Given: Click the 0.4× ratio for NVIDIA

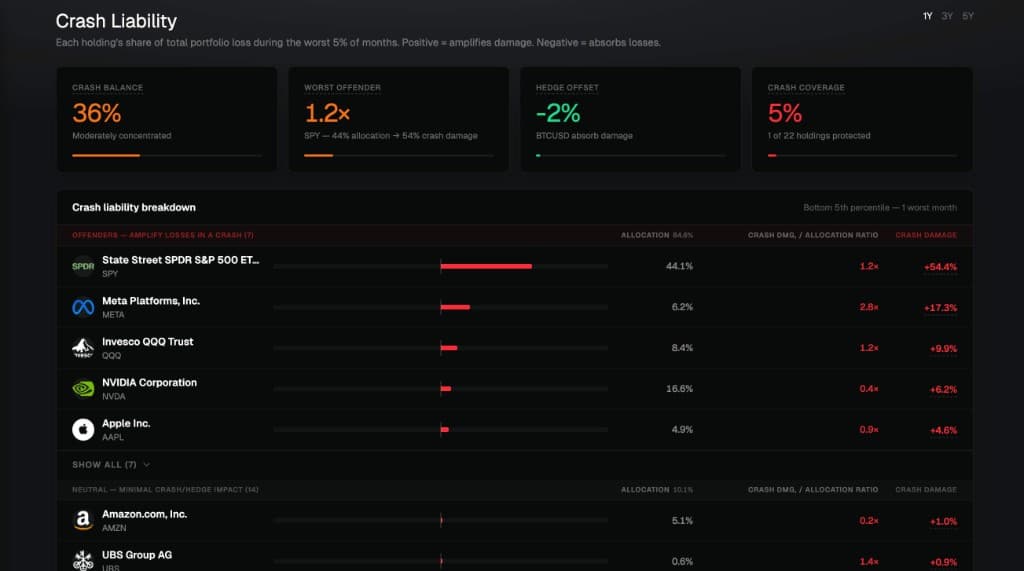Looking at the screenshot, I should point(869,389).
